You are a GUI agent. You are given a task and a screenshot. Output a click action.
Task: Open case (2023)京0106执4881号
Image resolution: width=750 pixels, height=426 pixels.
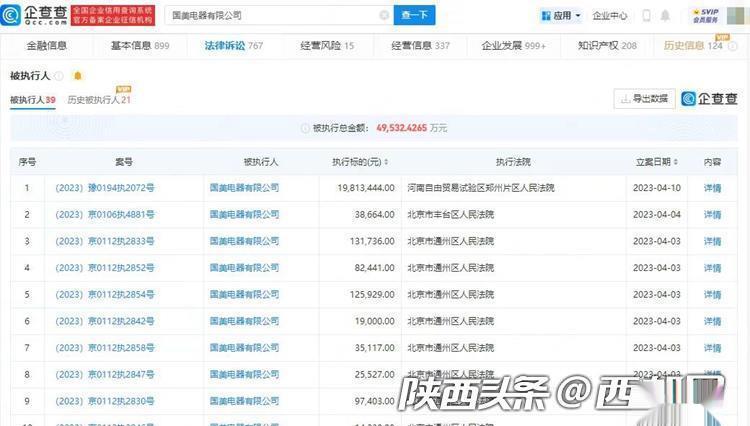pos(105,215)
